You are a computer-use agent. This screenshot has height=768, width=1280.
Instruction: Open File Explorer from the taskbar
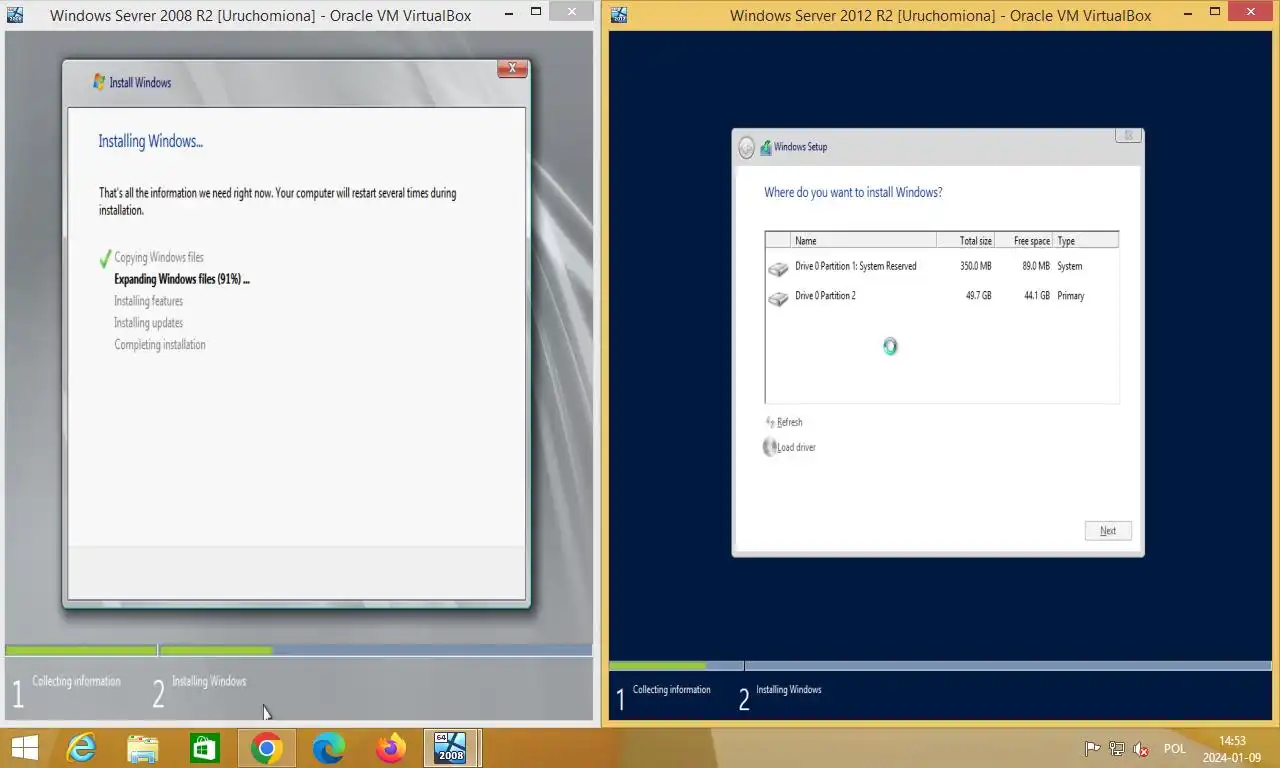(142, 748)
